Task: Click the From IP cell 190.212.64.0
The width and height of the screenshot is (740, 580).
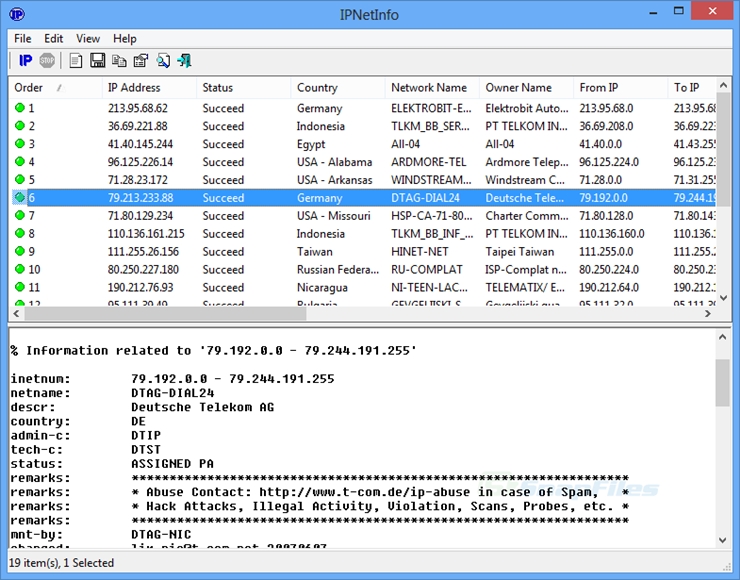Action: click(609, 287)
